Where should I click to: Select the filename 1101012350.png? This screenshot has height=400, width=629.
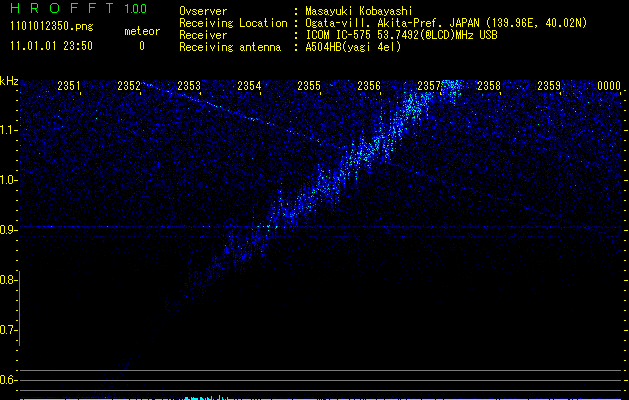click(x=52, y=26)
